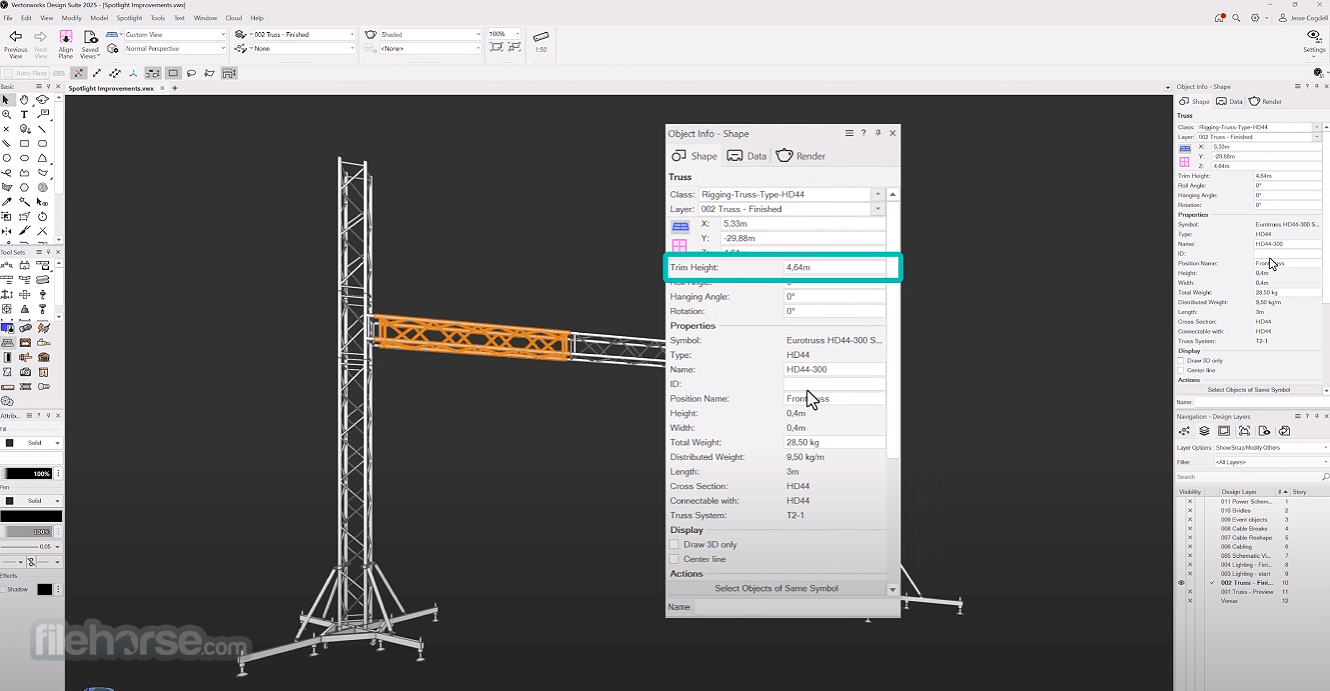Open the Saved Views button
Viewport: 1330px width, 691px height.
pyautogui.click(x=90, y=43)
